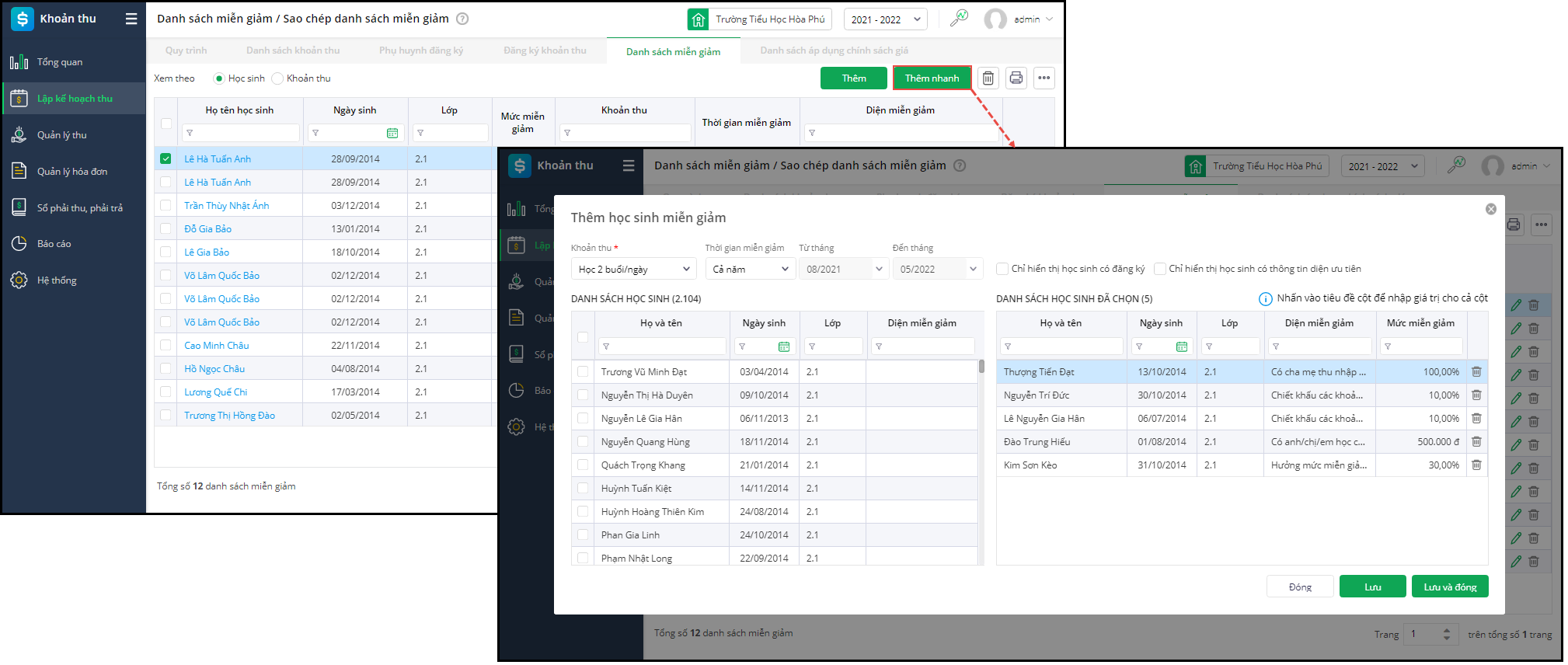This screenshot has height=665, width=1568.
Task: Open Tổng quan in the back window sidebar
Action: click(x=60, y=62)
